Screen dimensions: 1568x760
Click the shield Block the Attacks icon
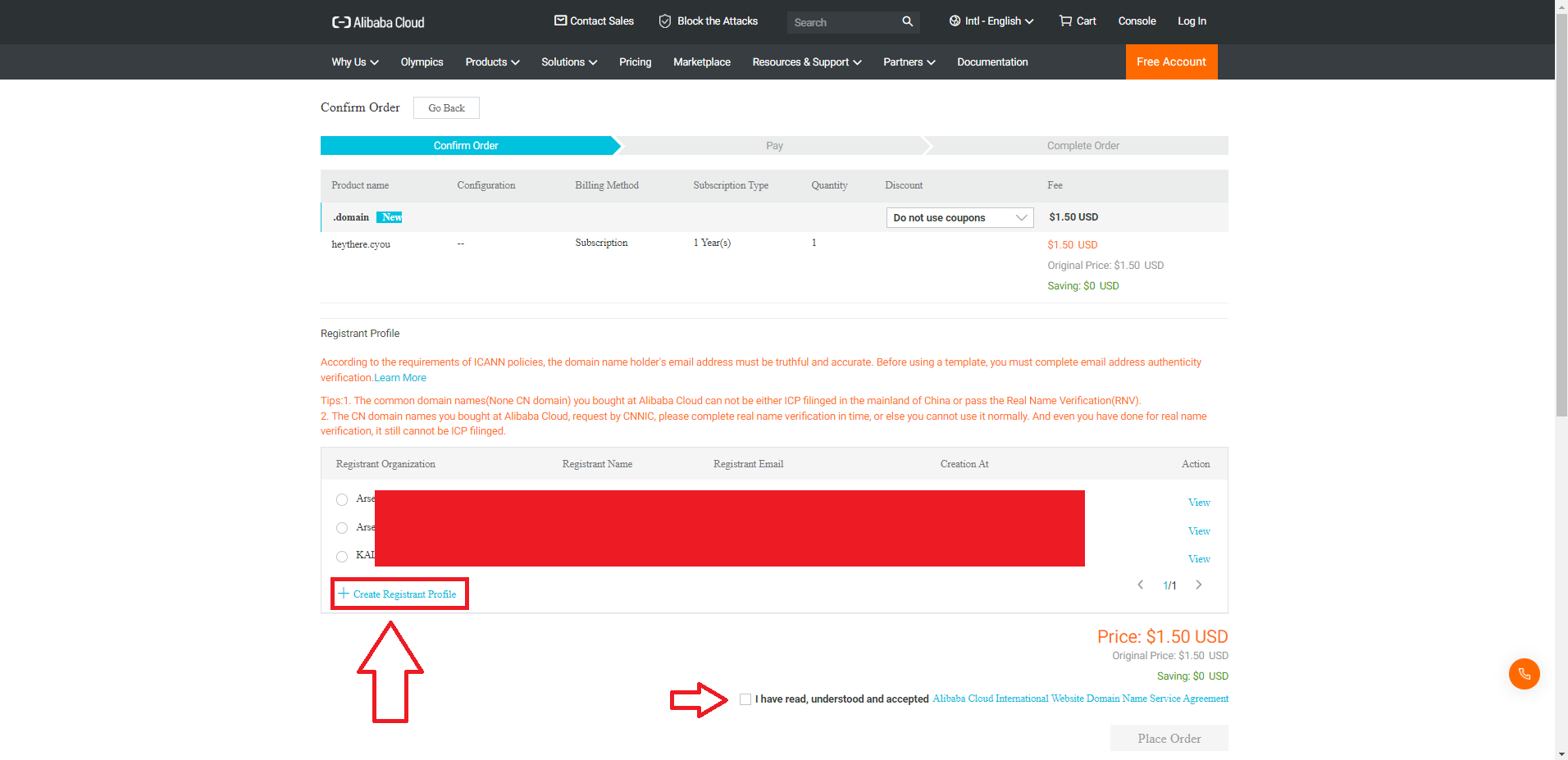tap(665, 21)
